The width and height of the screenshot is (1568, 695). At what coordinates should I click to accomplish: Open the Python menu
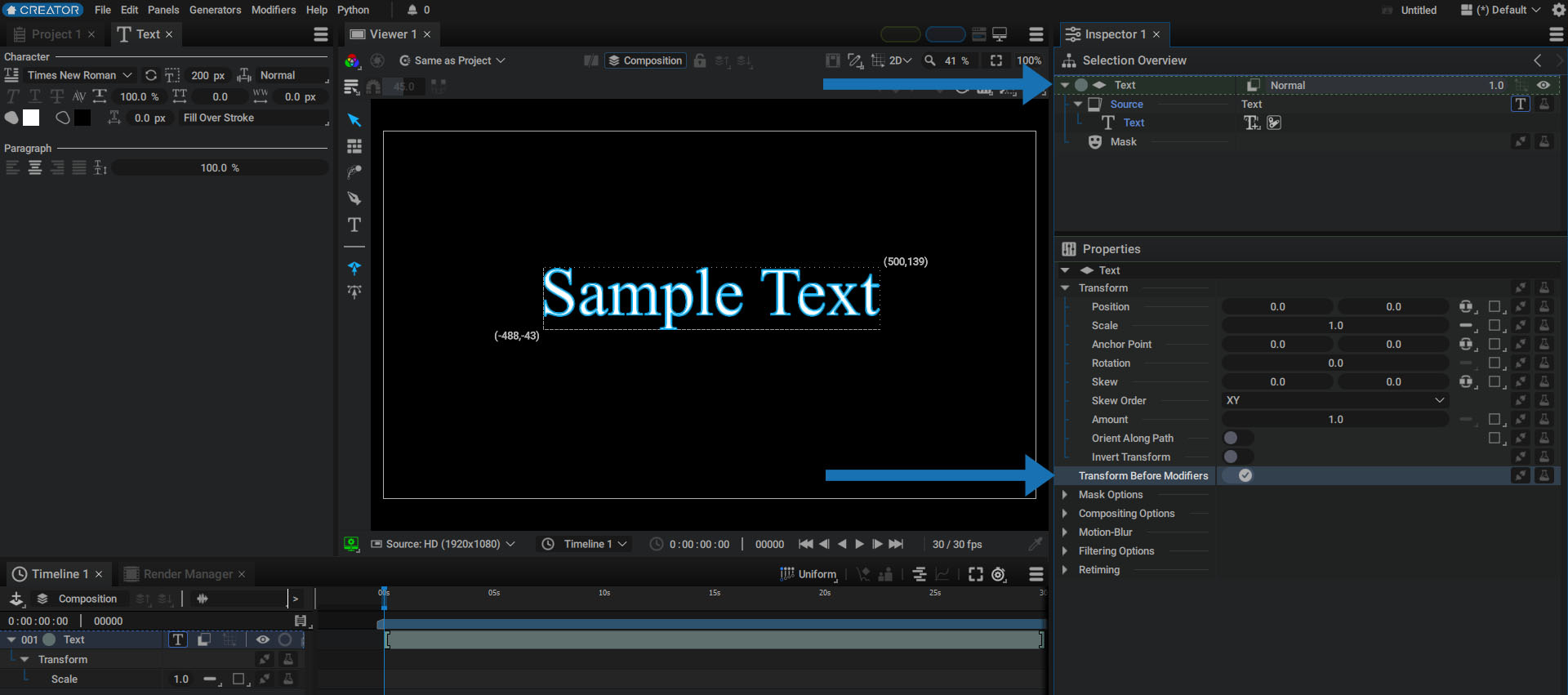point(354,10)
